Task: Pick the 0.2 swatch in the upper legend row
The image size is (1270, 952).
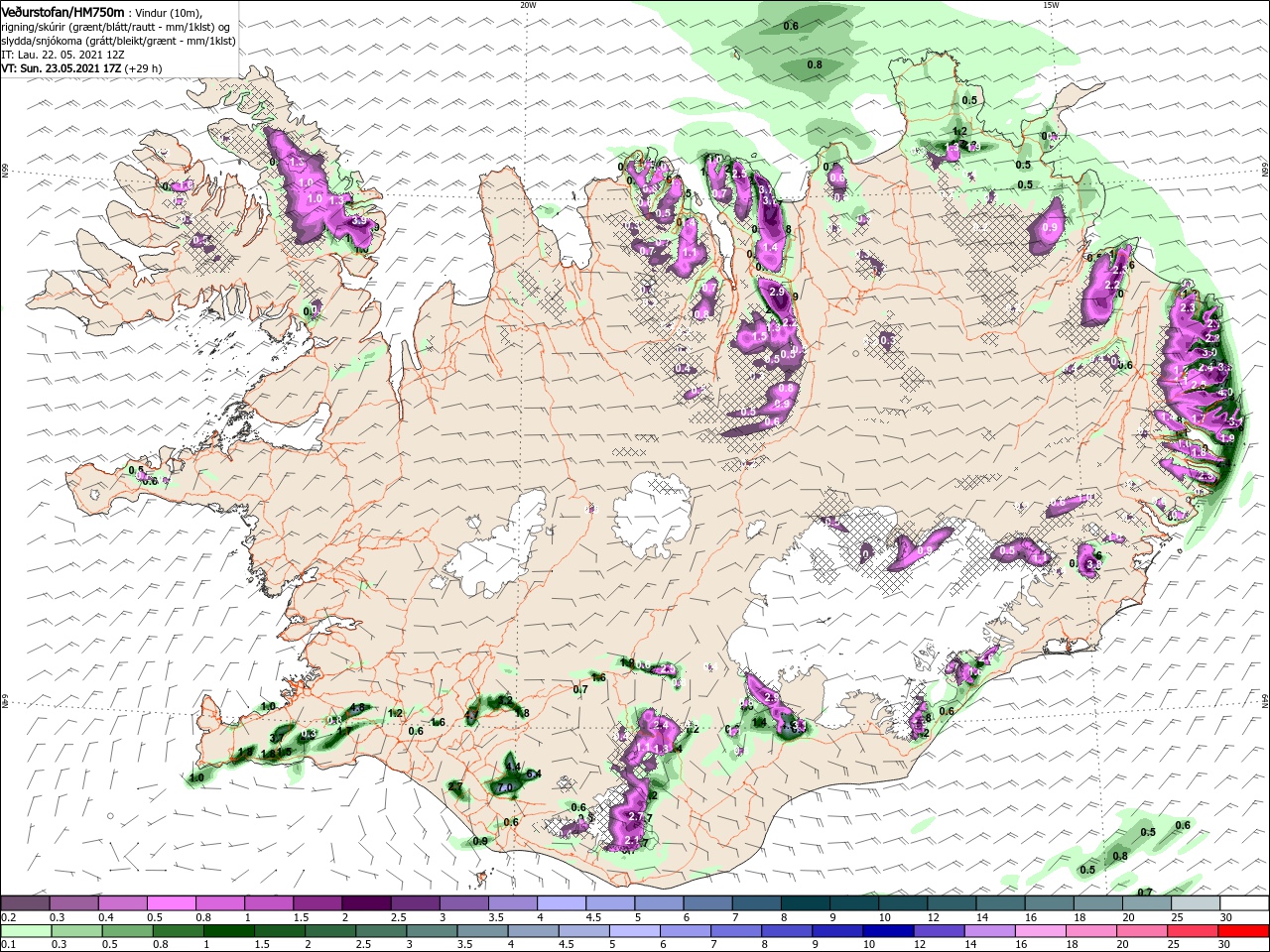Action: click(24, 903)
